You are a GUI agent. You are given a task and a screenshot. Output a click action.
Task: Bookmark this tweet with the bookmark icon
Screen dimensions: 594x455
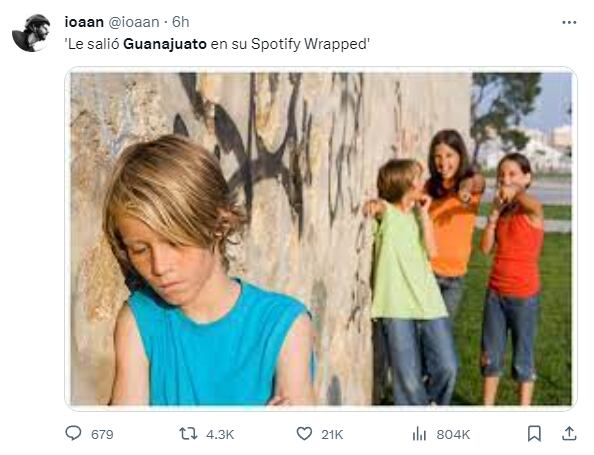(534, 434)
